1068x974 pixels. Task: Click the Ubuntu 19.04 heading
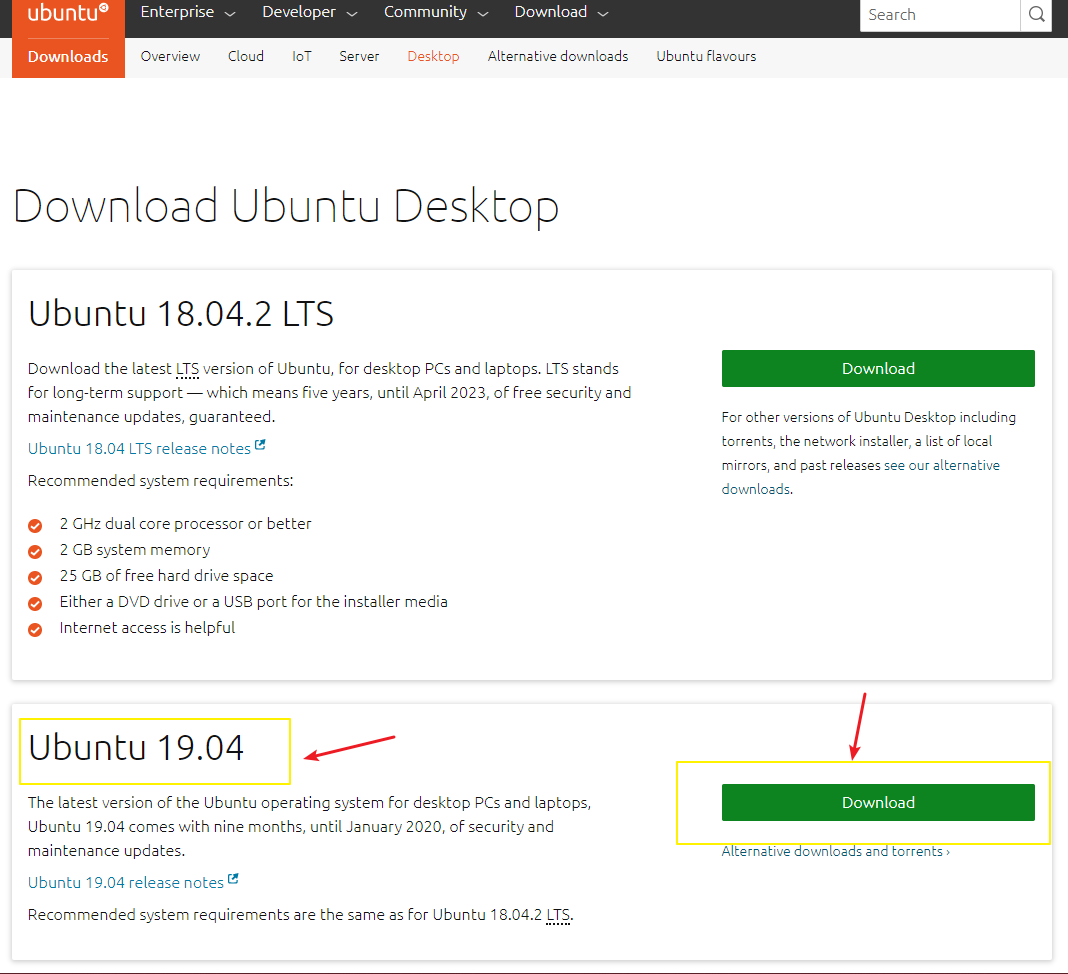tap(136, 747)
